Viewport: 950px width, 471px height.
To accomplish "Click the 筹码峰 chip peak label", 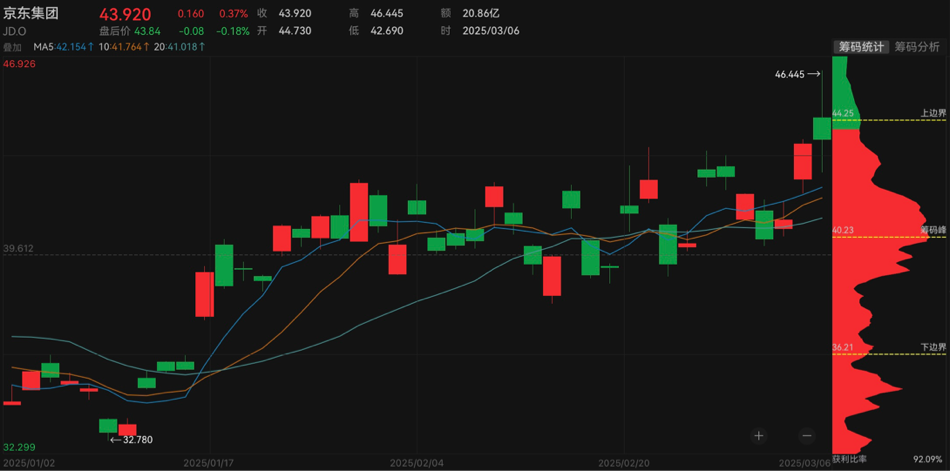I will (933, 230).
